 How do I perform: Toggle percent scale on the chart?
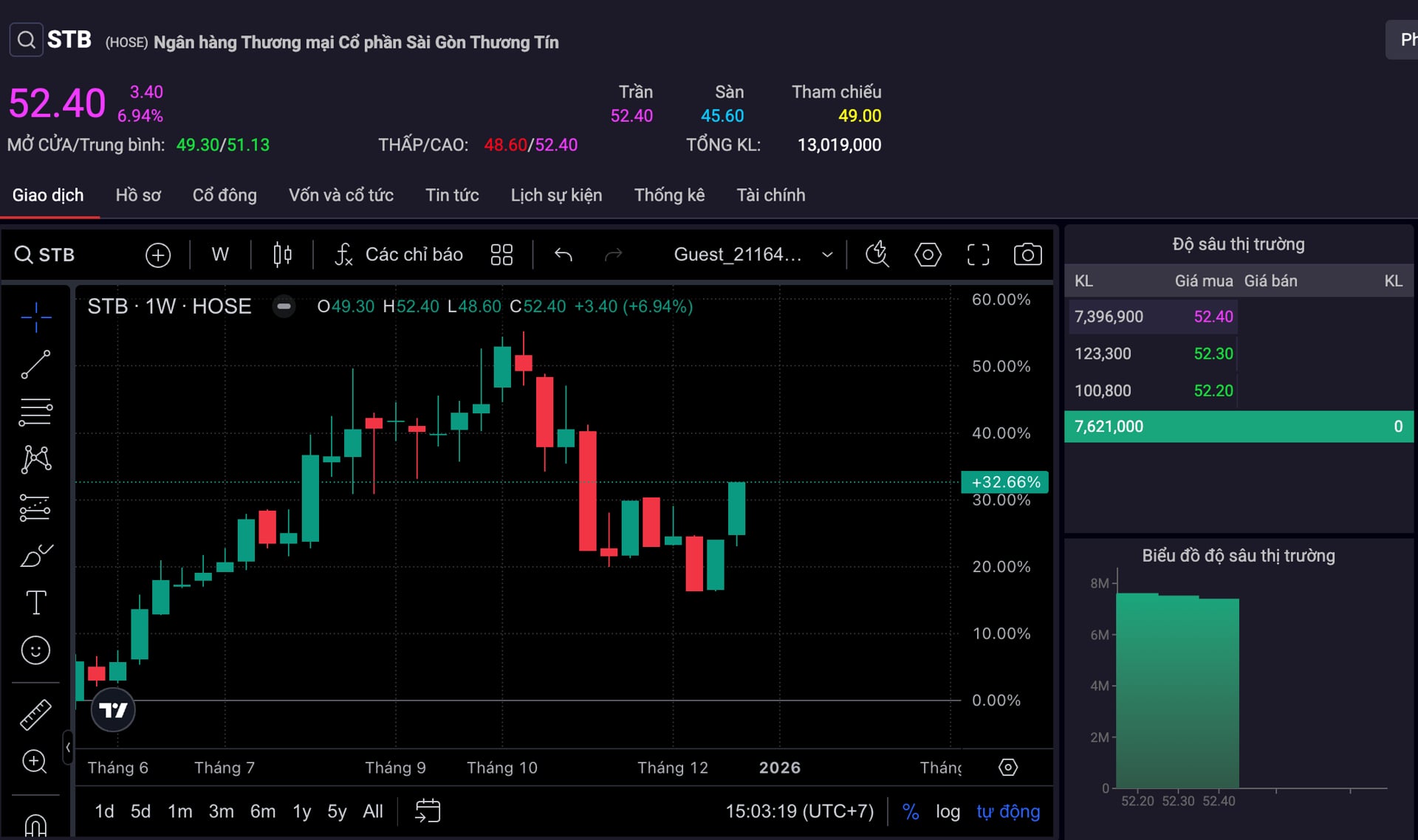(x=911, y=812)
